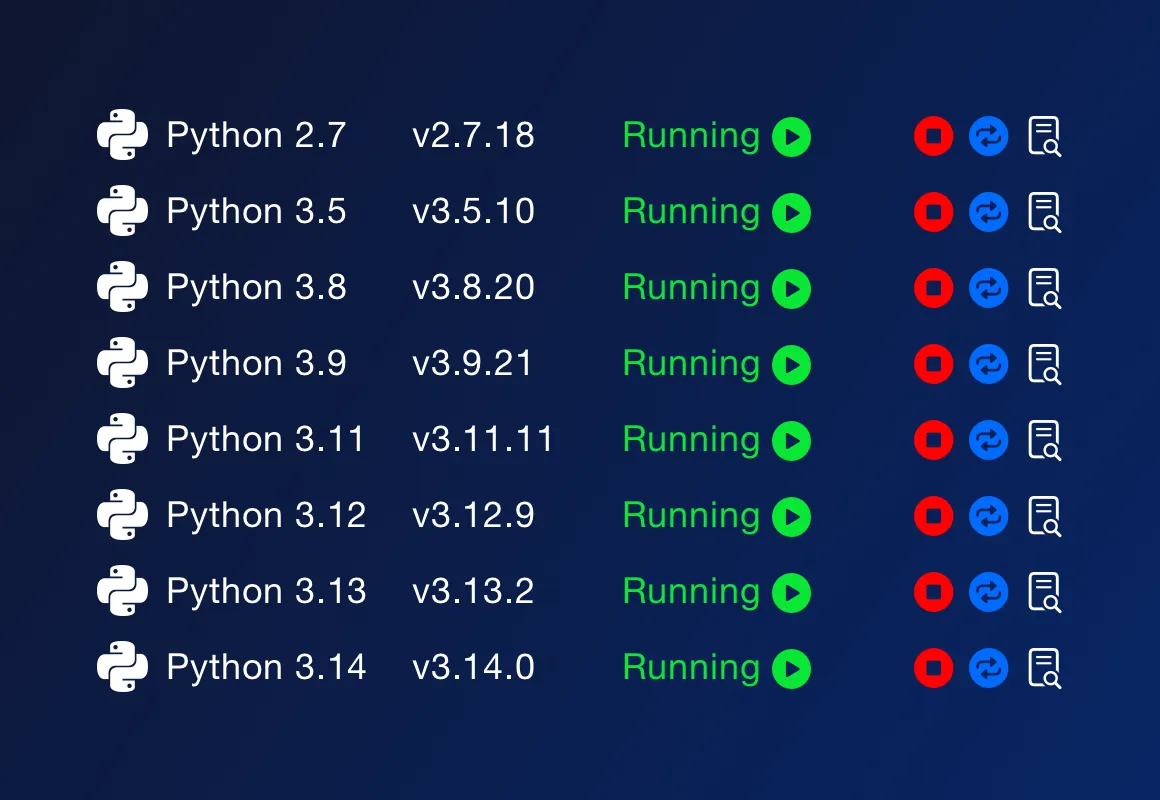
Task: View logs for Python 3.14
Action: tap(1045, 668)
